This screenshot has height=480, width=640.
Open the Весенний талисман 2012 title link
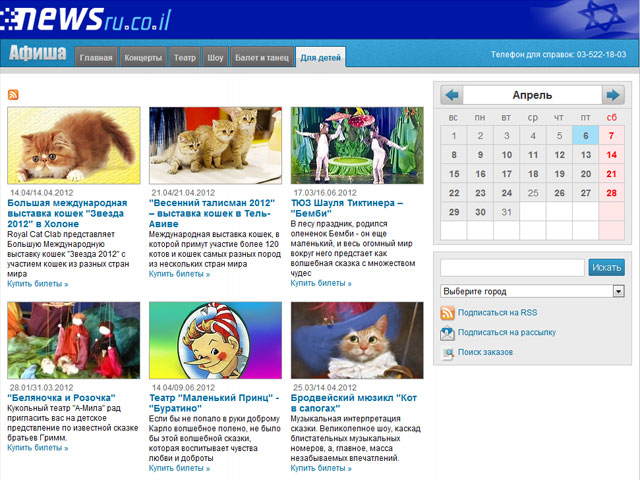pos(212,213)
